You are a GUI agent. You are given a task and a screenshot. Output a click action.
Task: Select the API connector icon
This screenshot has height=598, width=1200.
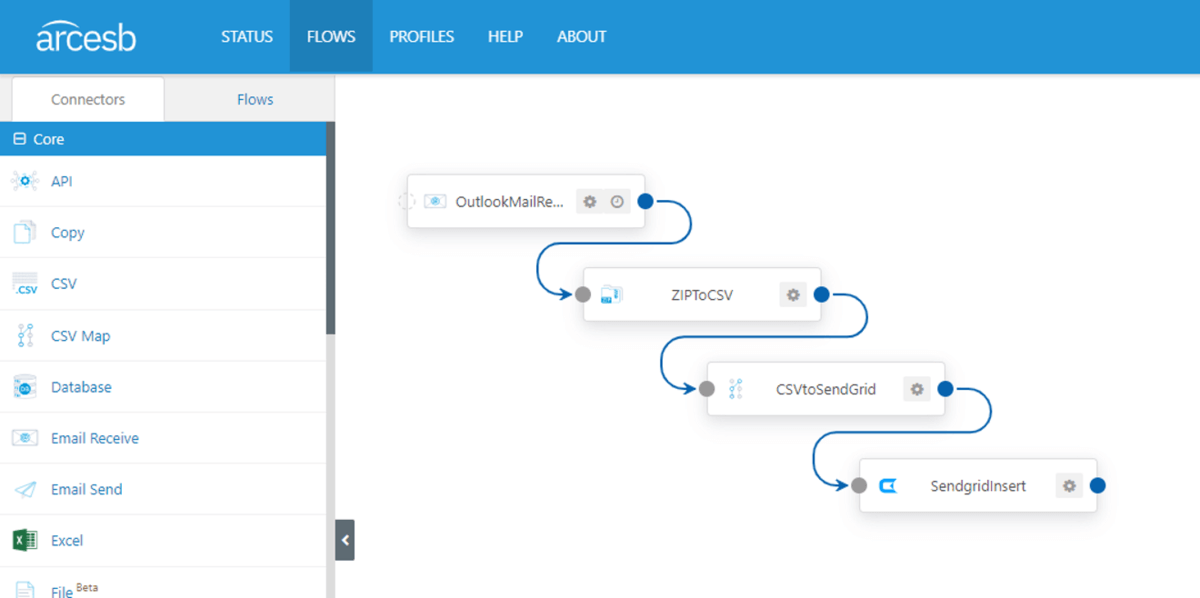[x=24, y=181]
